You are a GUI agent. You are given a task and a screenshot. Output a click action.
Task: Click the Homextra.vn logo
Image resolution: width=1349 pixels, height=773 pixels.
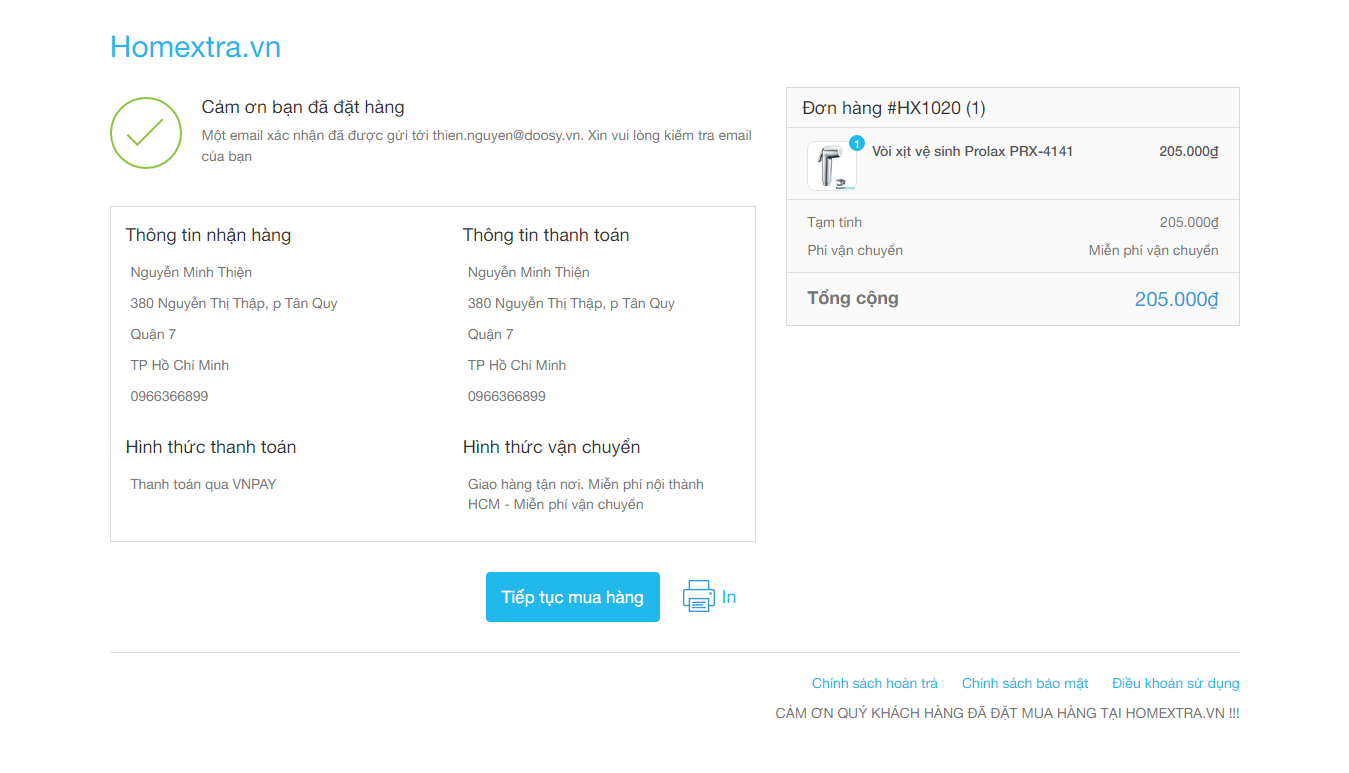(x=195, y=47)
